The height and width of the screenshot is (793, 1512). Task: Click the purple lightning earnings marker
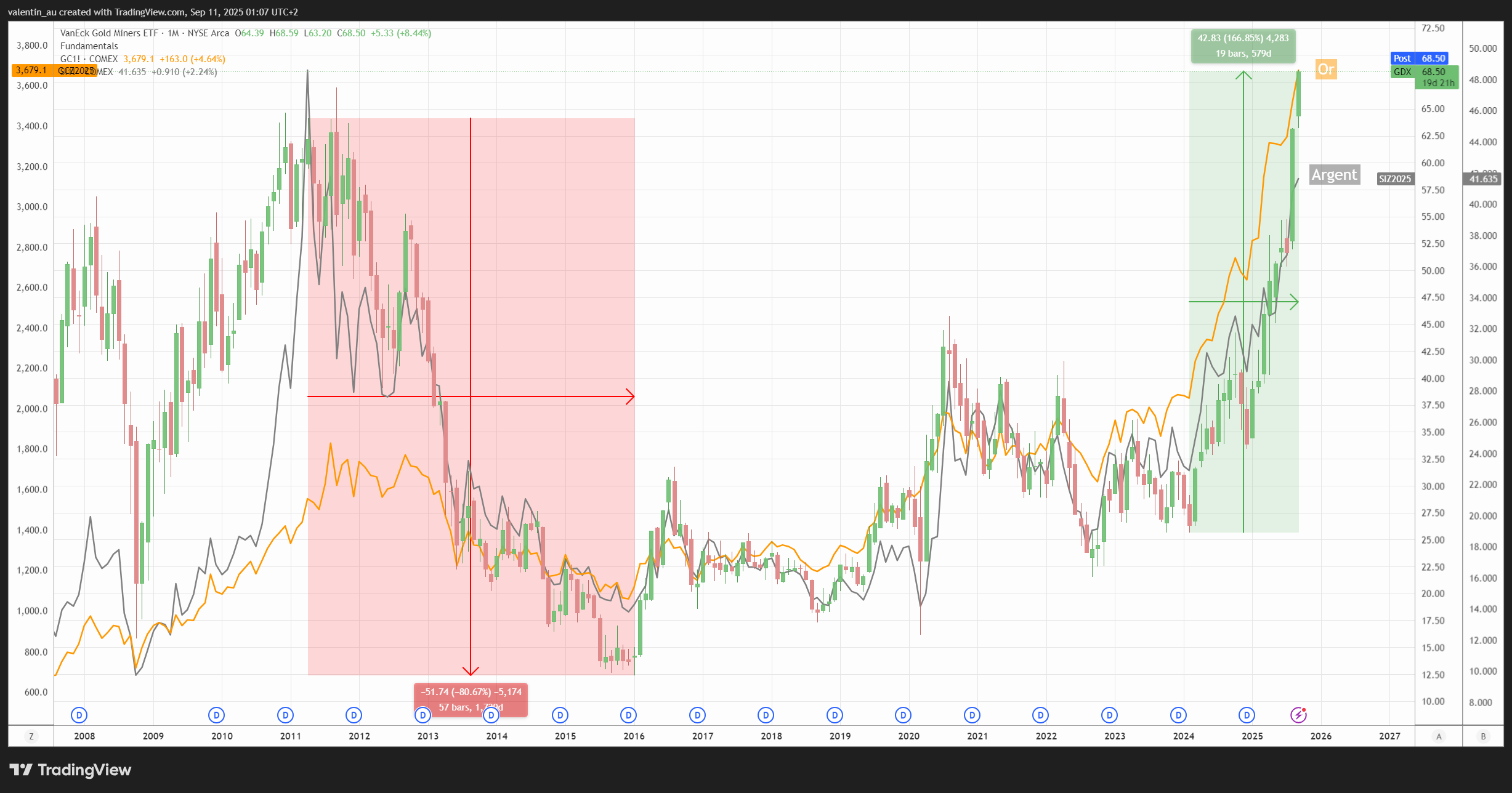[x=1298, y=715]
